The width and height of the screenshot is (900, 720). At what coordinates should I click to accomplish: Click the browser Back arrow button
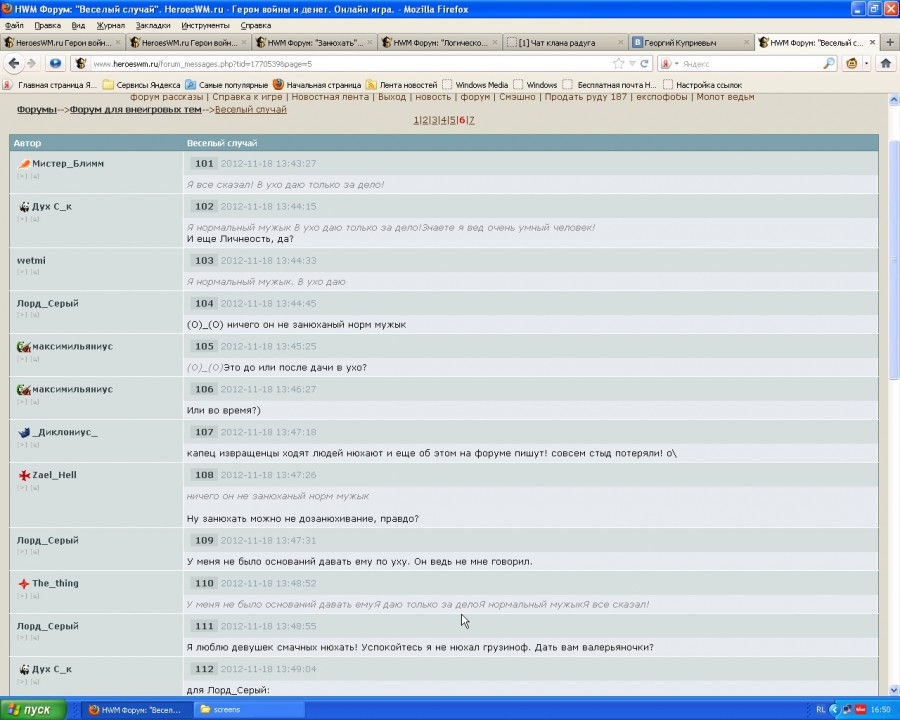pyautogui.click(x=14, y=63)
